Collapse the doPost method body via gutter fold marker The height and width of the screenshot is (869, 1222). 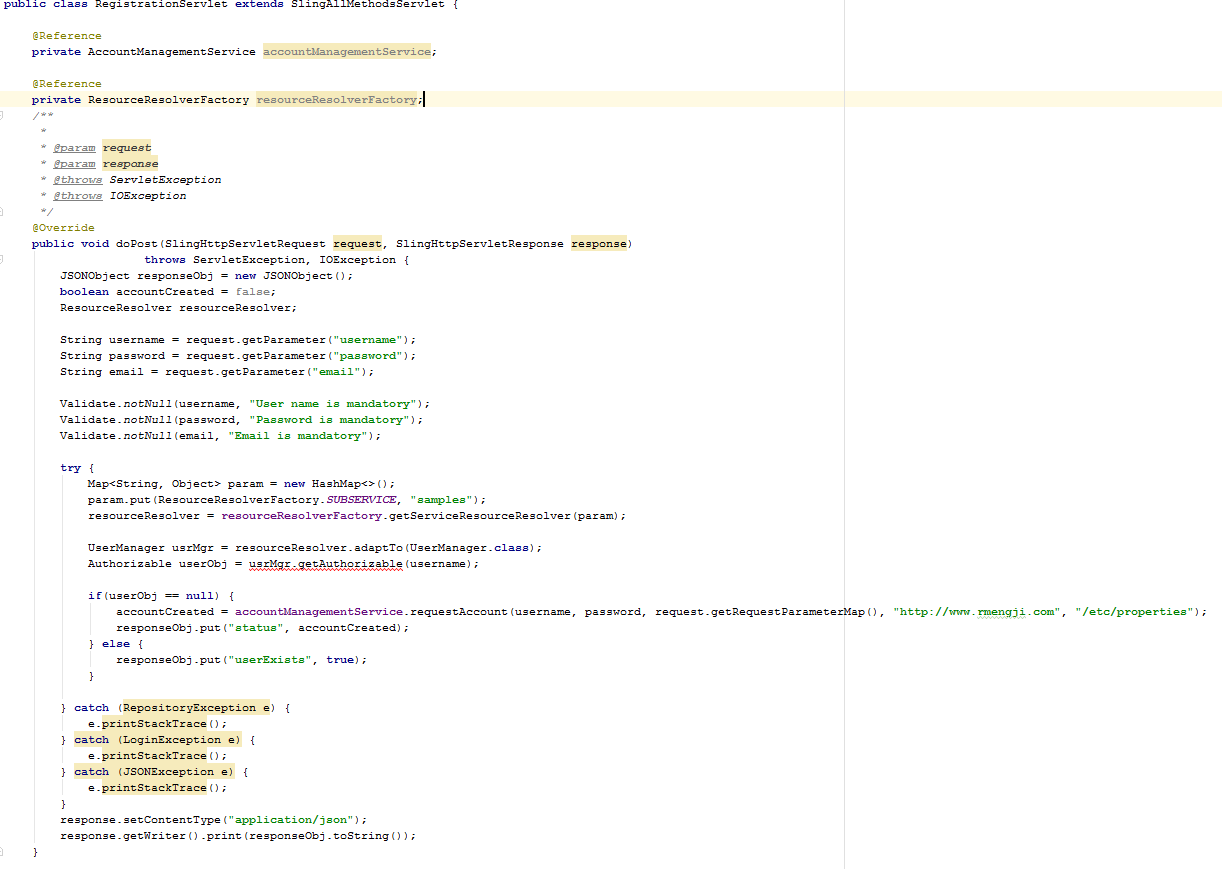(x=2, y=260)
